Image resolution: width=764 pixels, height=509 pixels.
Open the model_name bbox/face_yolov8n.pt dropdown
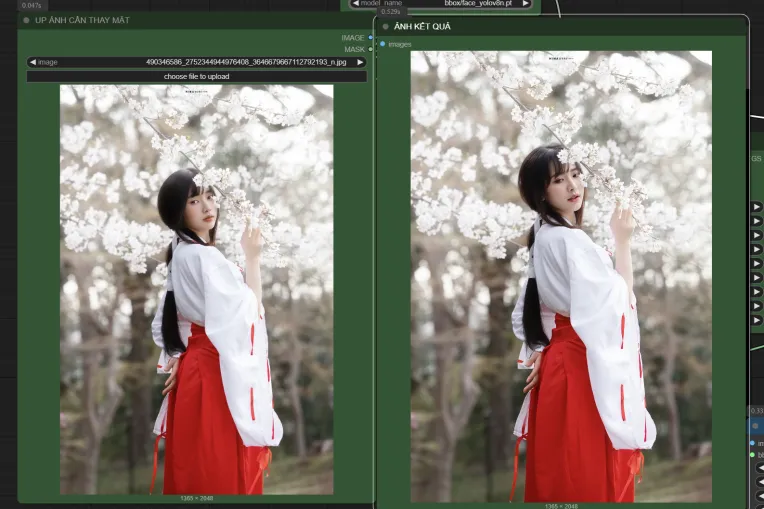[440, 3]
